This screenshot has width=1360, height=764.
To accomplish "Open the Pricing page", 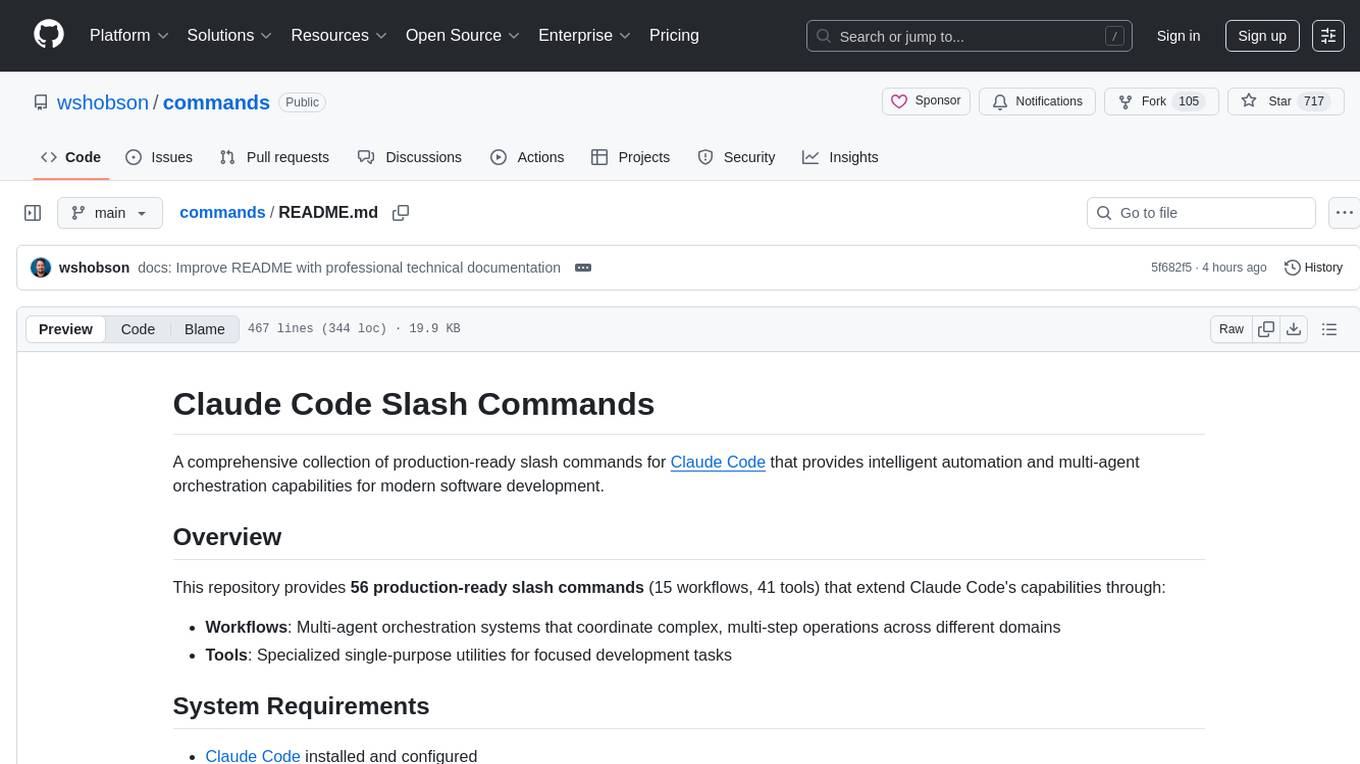I will (674, 35).
